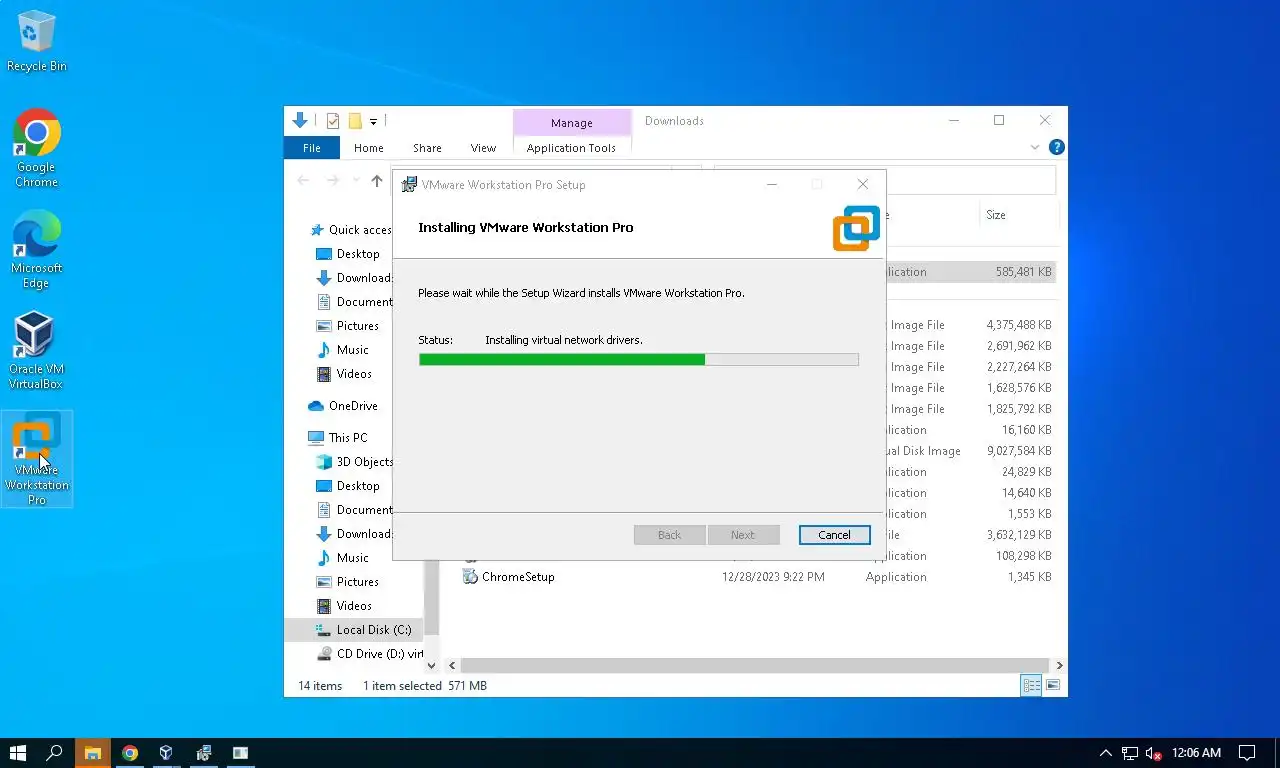1280x768 pixels.
Task: Click the installer progress bar
Action: coord(638,360)
